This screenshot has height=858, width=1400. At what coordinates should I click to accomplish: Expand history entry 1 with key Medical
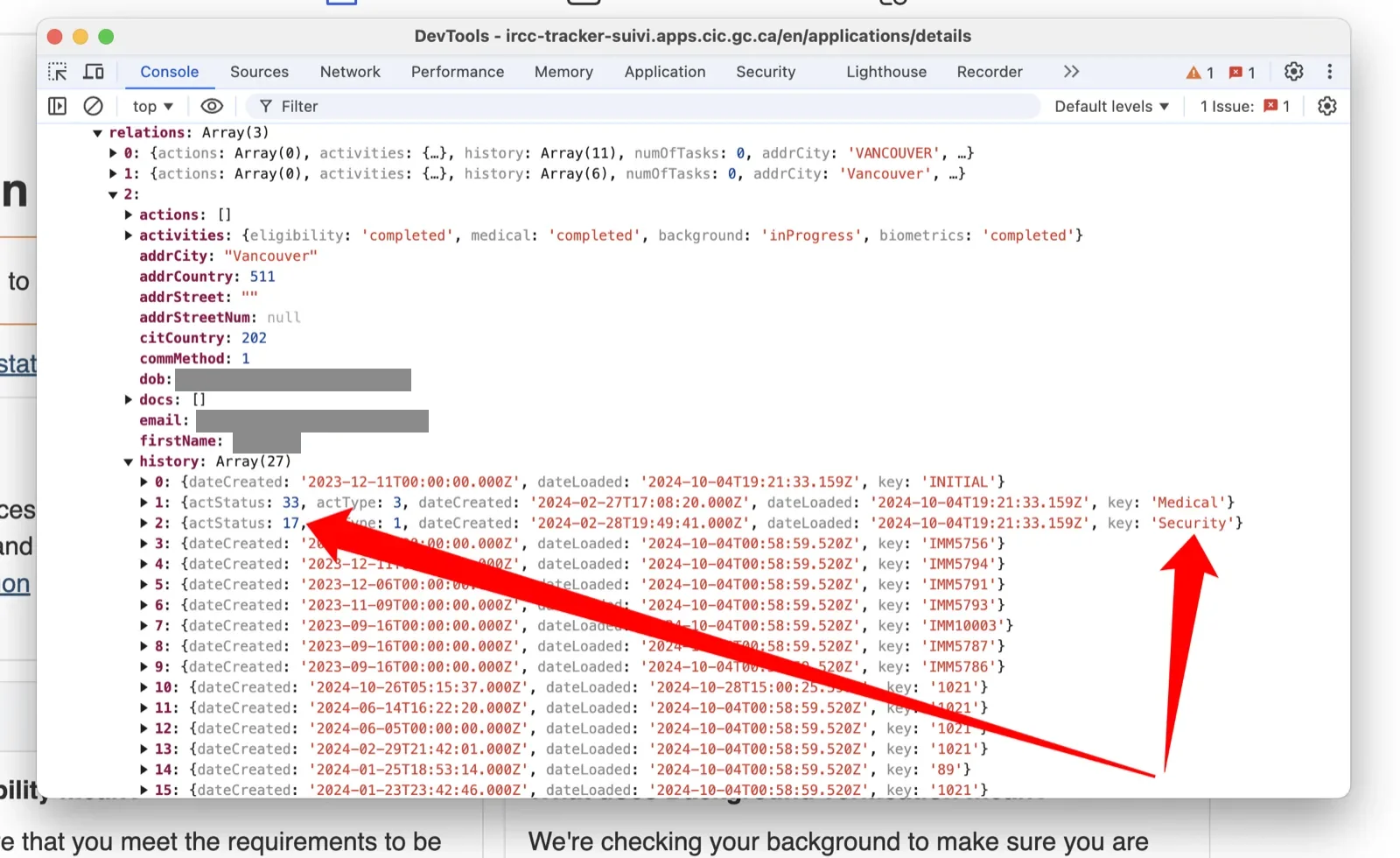(144, 503)
